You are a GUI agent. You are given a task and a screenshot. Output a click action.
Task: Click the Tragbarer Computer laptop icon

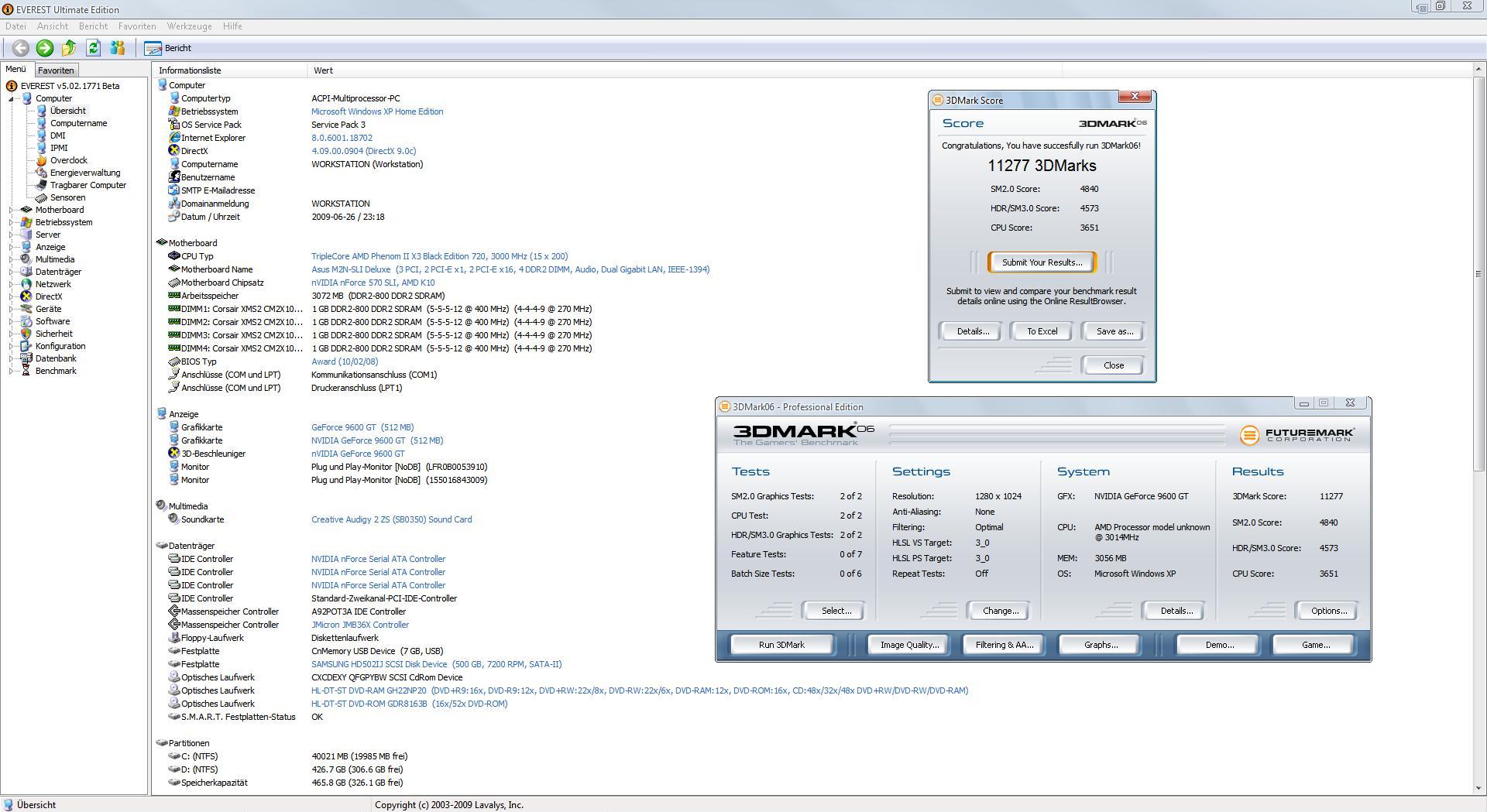pyautogui.click(x=42, y=185)
